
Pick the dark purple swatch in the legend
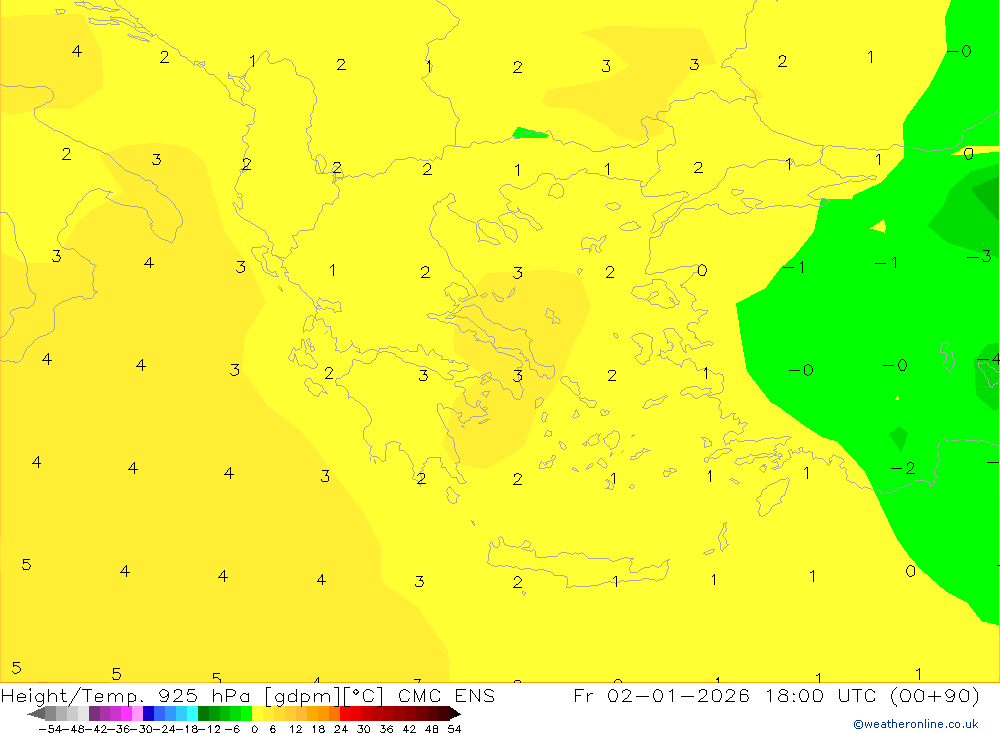tap(94, 713)
